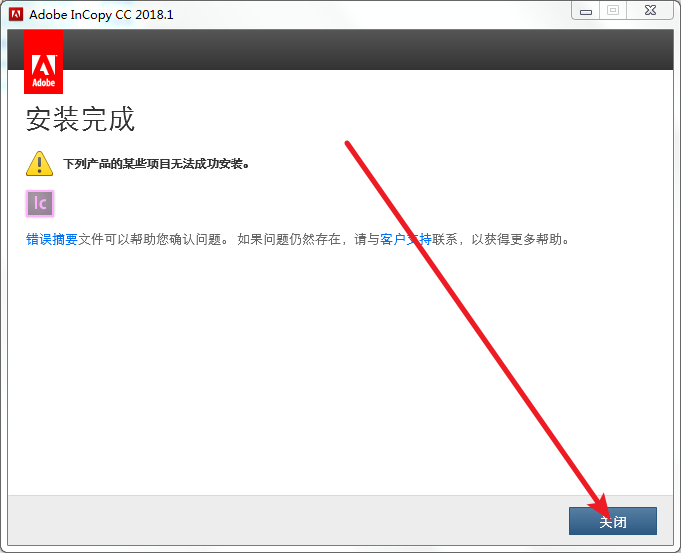Minimize the installer window
The height and width of the screenshot is (553, 681).
(585, 11)
